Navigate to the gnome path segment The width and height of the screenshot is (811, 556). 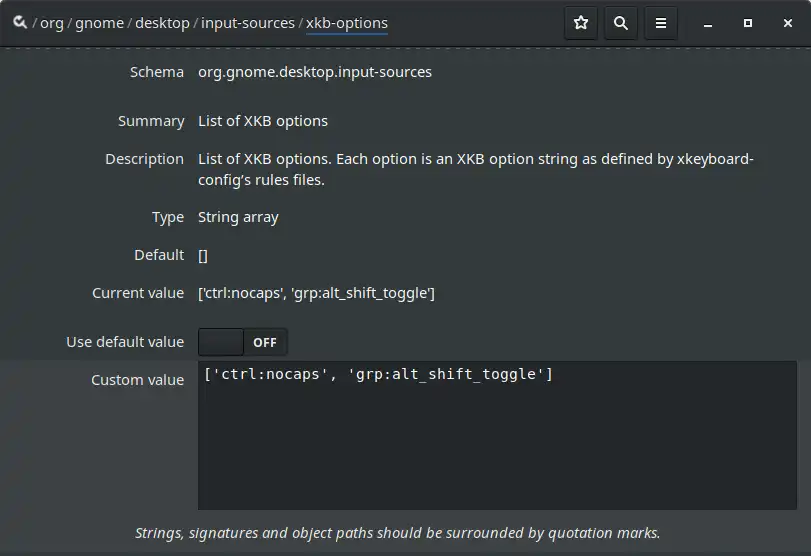point(99,23)
